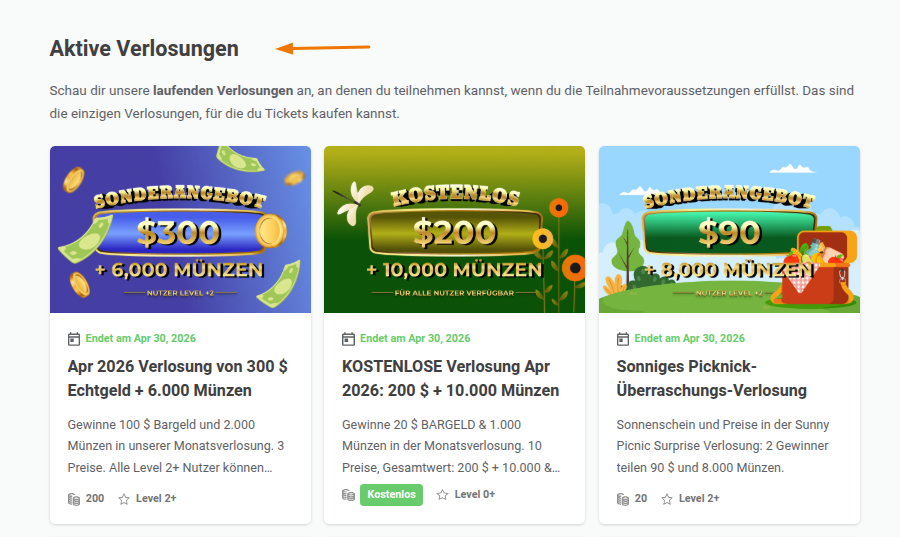The width and height of the screenshot is (900, 537).
Task: Click star icon beside Level 2+ on picnic card
Action: click(x=666, y=499)
